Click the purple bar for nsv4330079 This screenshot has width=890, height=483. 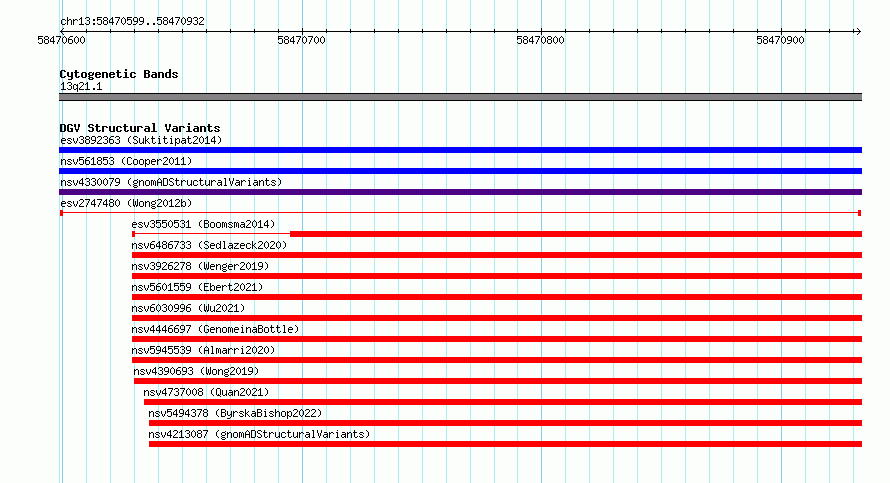pos(460,192)
